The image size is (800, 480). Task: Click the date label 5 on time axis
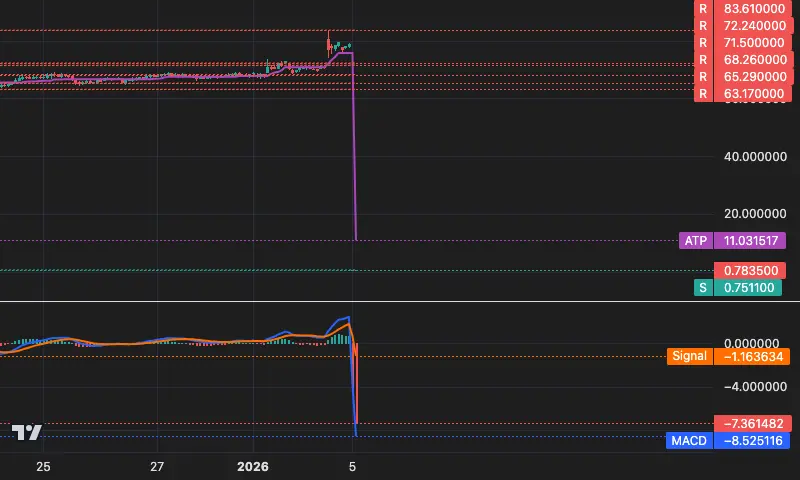tap(352, 467)
